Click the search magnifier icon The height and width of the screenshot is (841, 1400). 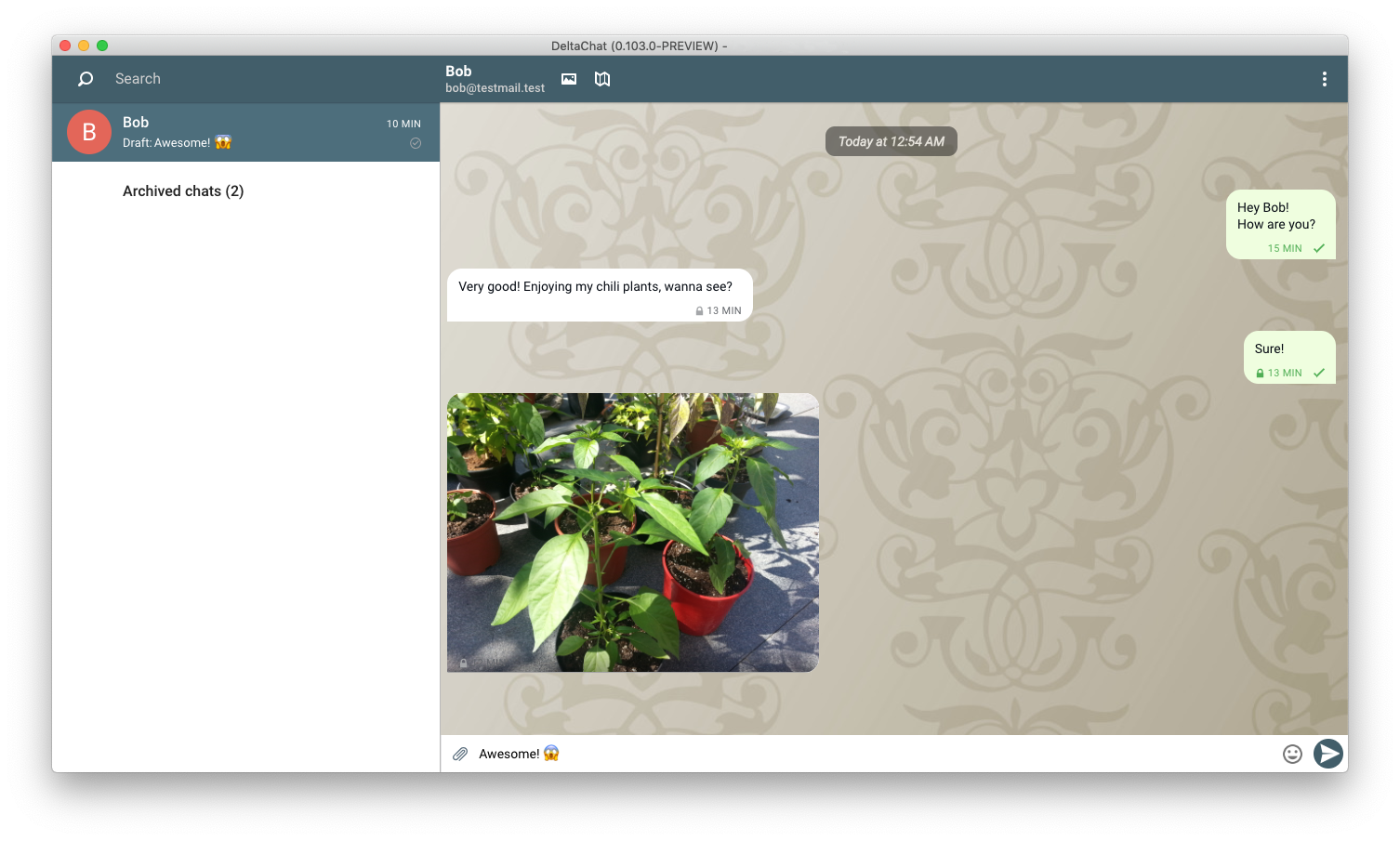tap(86, 79)
